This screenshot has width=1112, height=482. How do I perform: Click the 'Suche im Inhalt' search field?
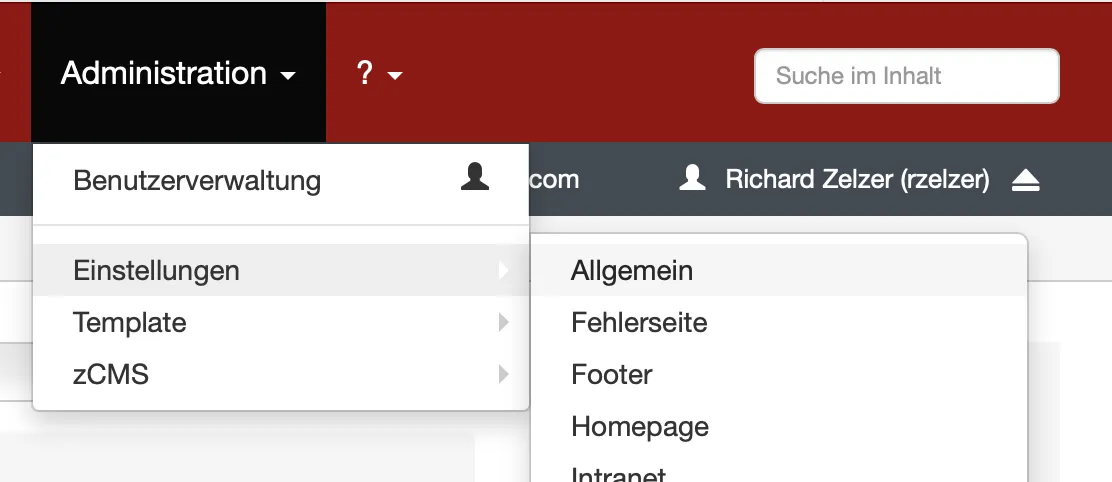(x=906, y=75)
